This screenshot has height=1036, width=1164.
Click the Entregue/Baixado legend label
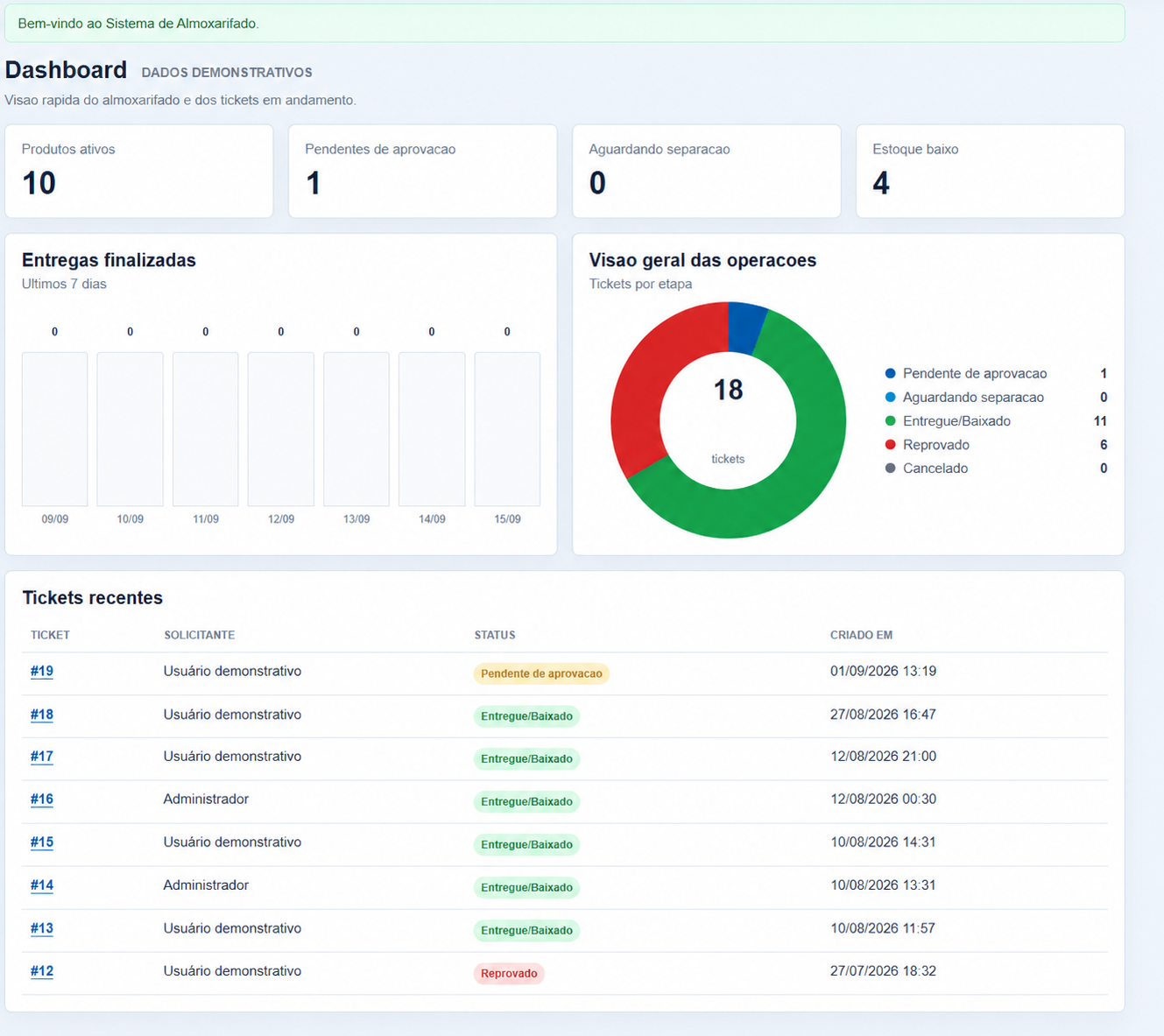click(x=956, y=421)
